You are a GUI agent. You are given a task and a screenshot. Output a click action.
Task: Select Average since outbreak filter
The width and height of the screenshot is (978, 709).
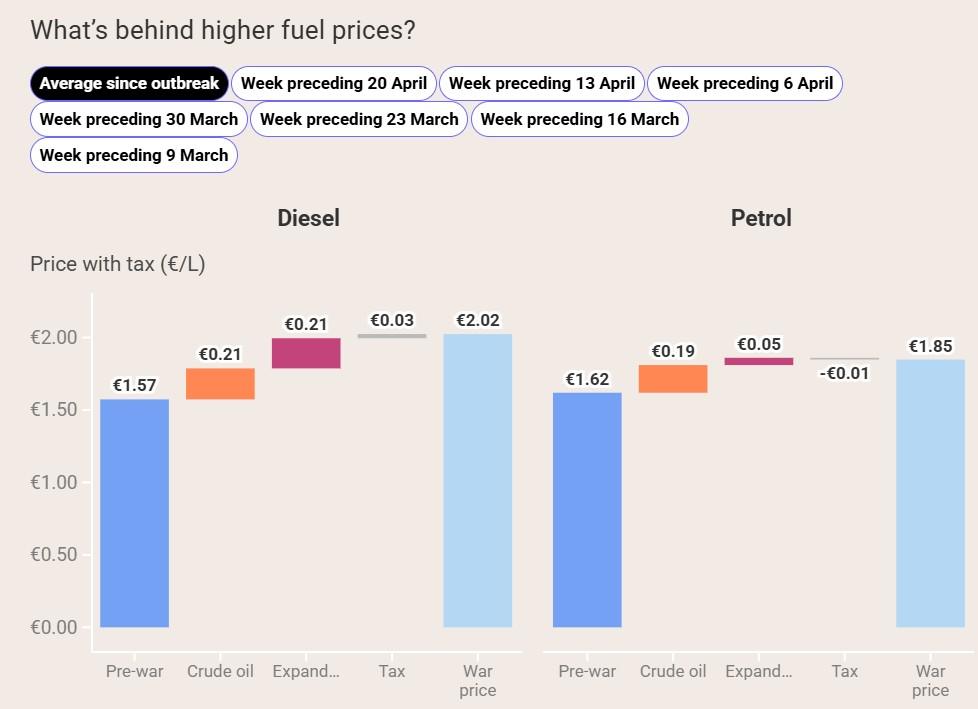click(130, 83)
